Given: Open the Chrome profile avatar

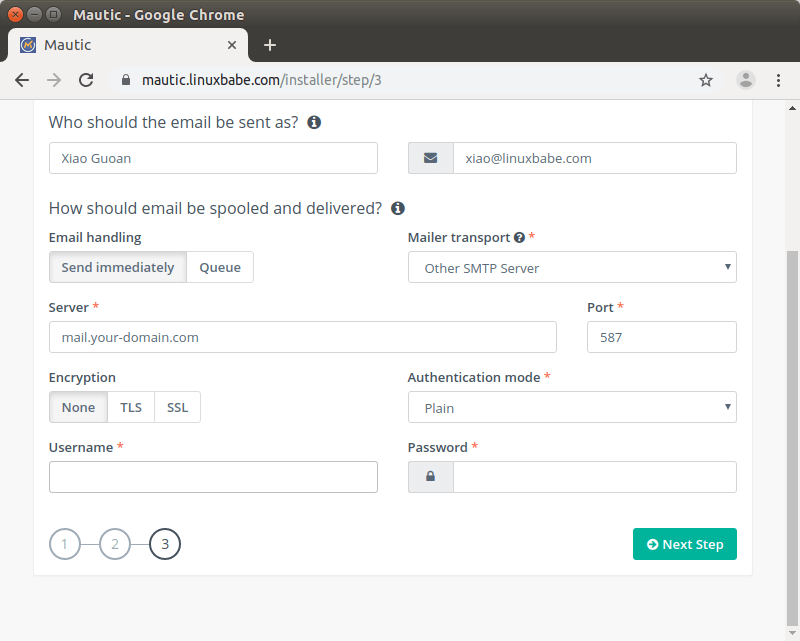Looking at the screenshot, I should 746,80.
